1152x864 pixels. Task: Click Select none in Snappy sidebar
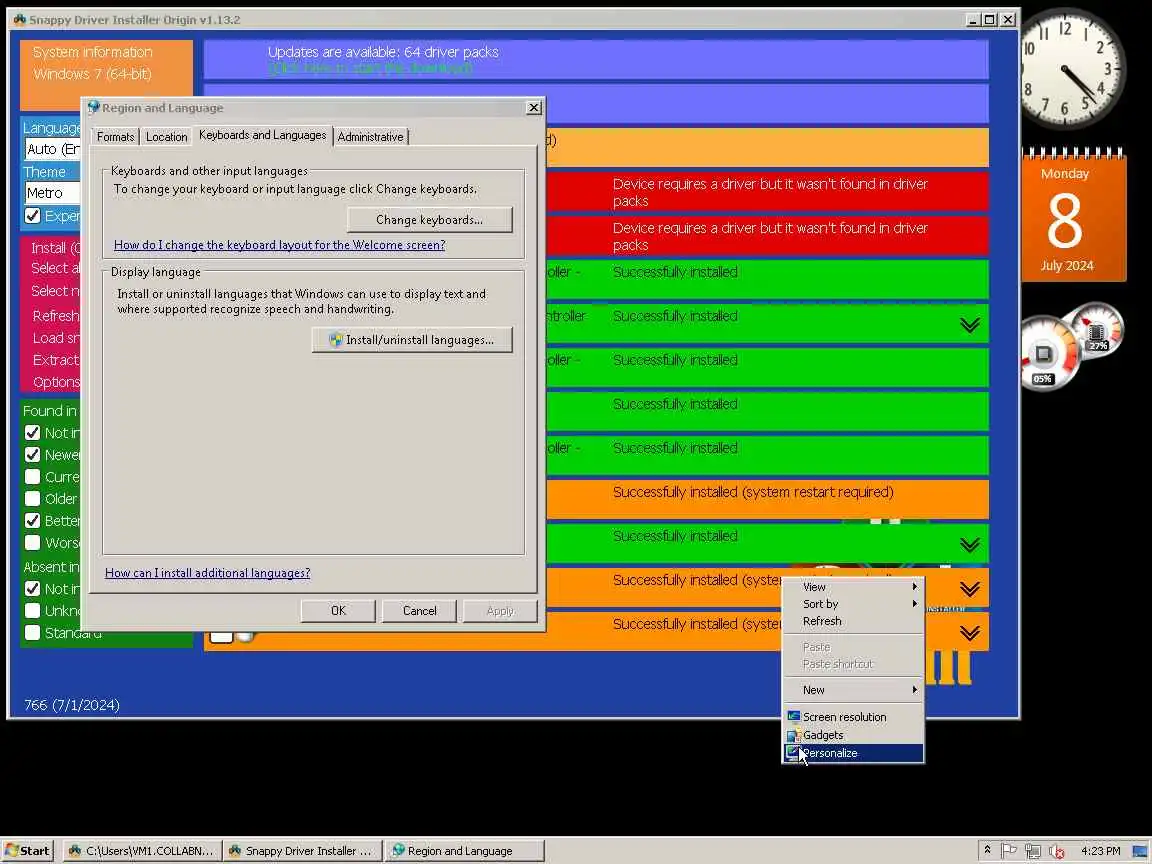tap(56, 291)
